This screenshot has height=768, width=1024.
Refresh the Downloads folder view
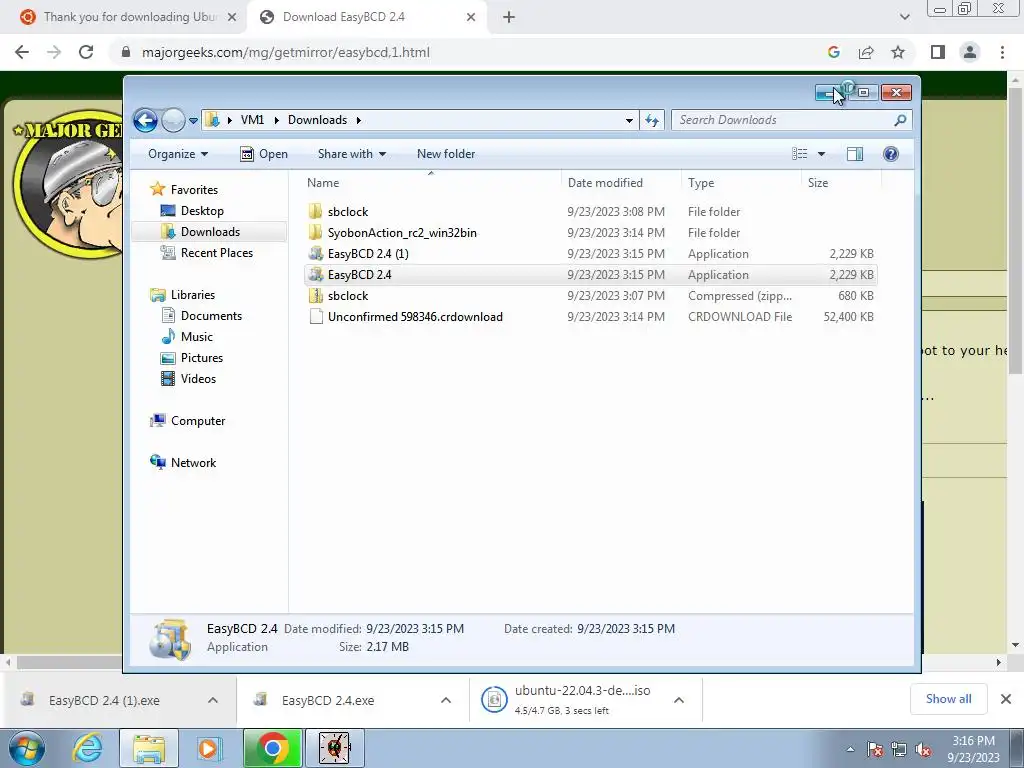tap(652, 120)
